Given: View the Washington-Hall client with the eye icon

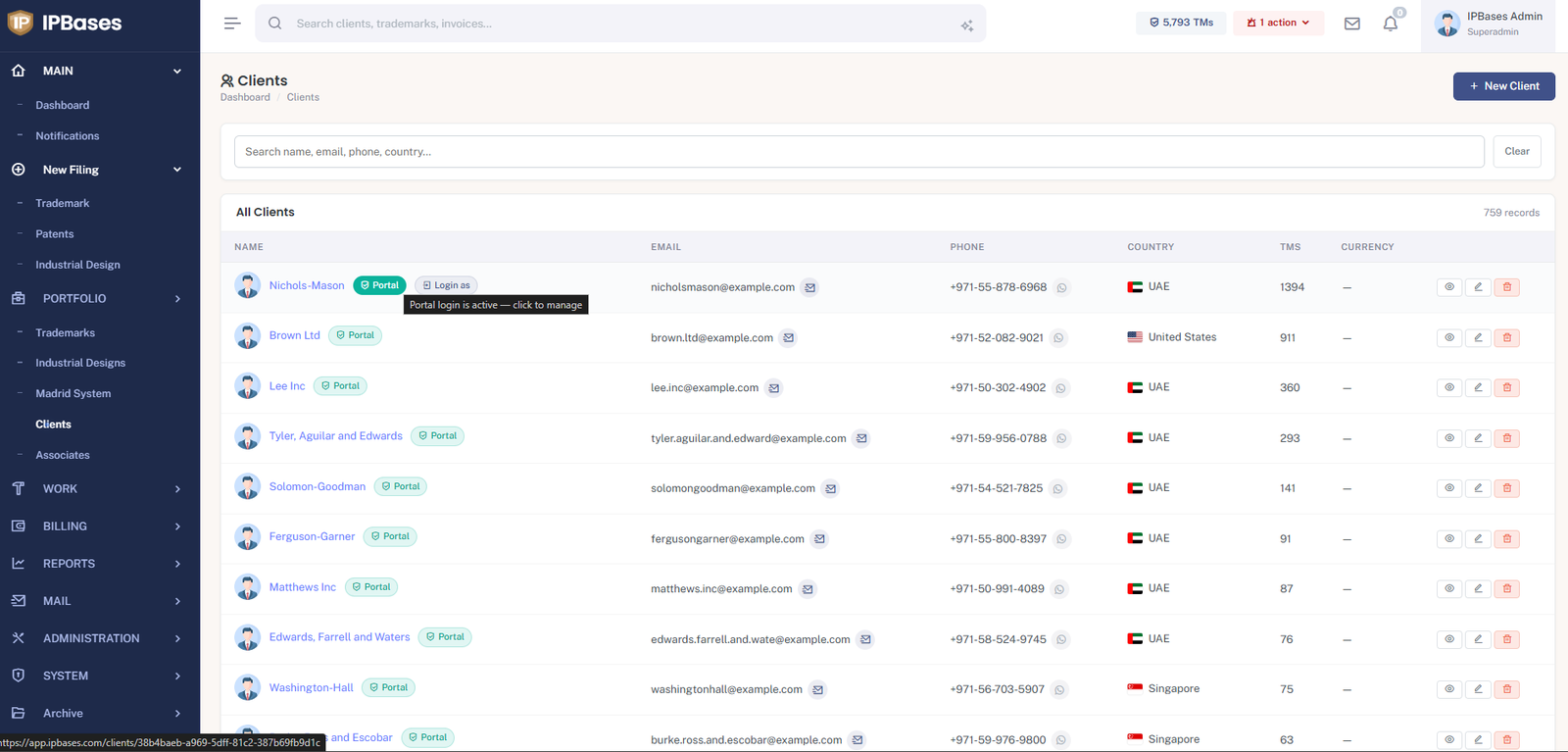Looking at the screenshot, I should (x=1448, y=689).
